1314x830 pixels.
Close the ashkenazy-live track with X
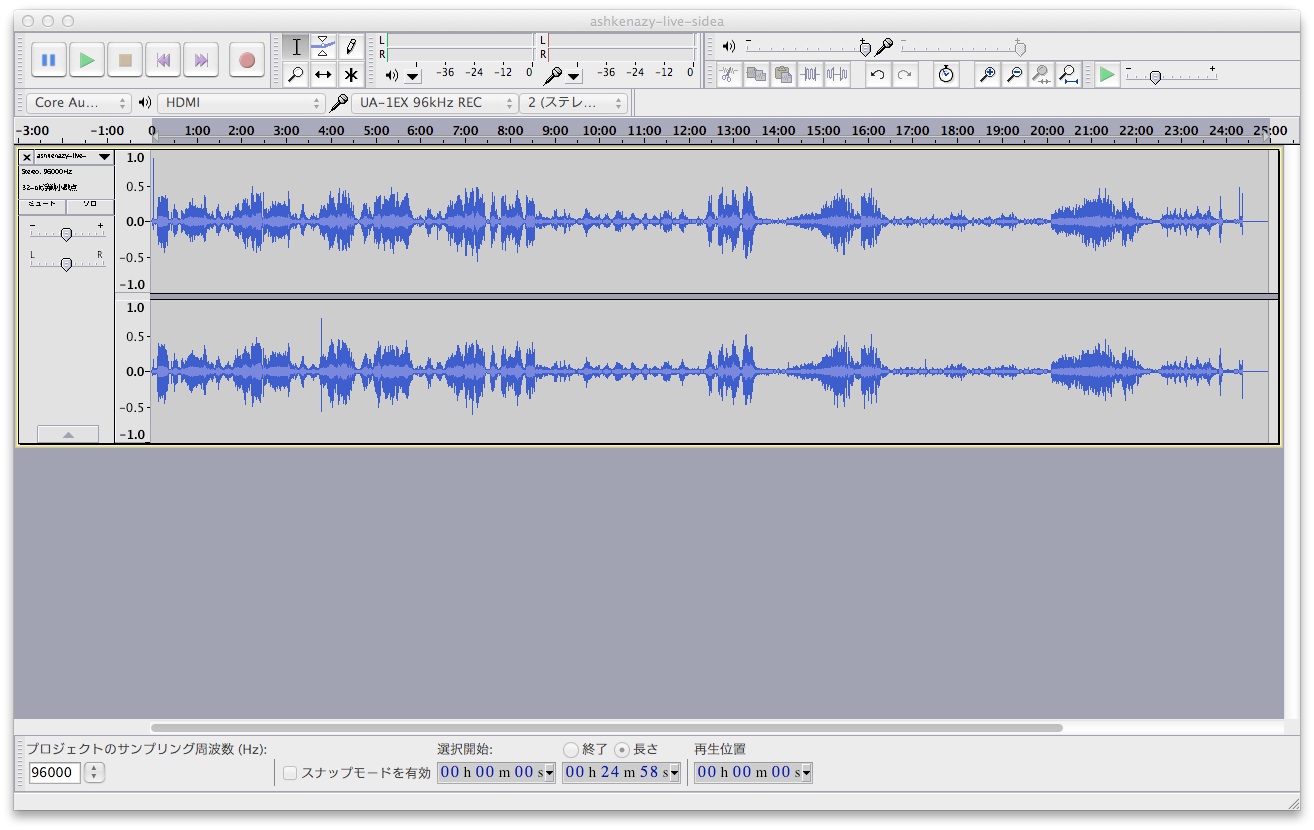(x=27, y=157)
